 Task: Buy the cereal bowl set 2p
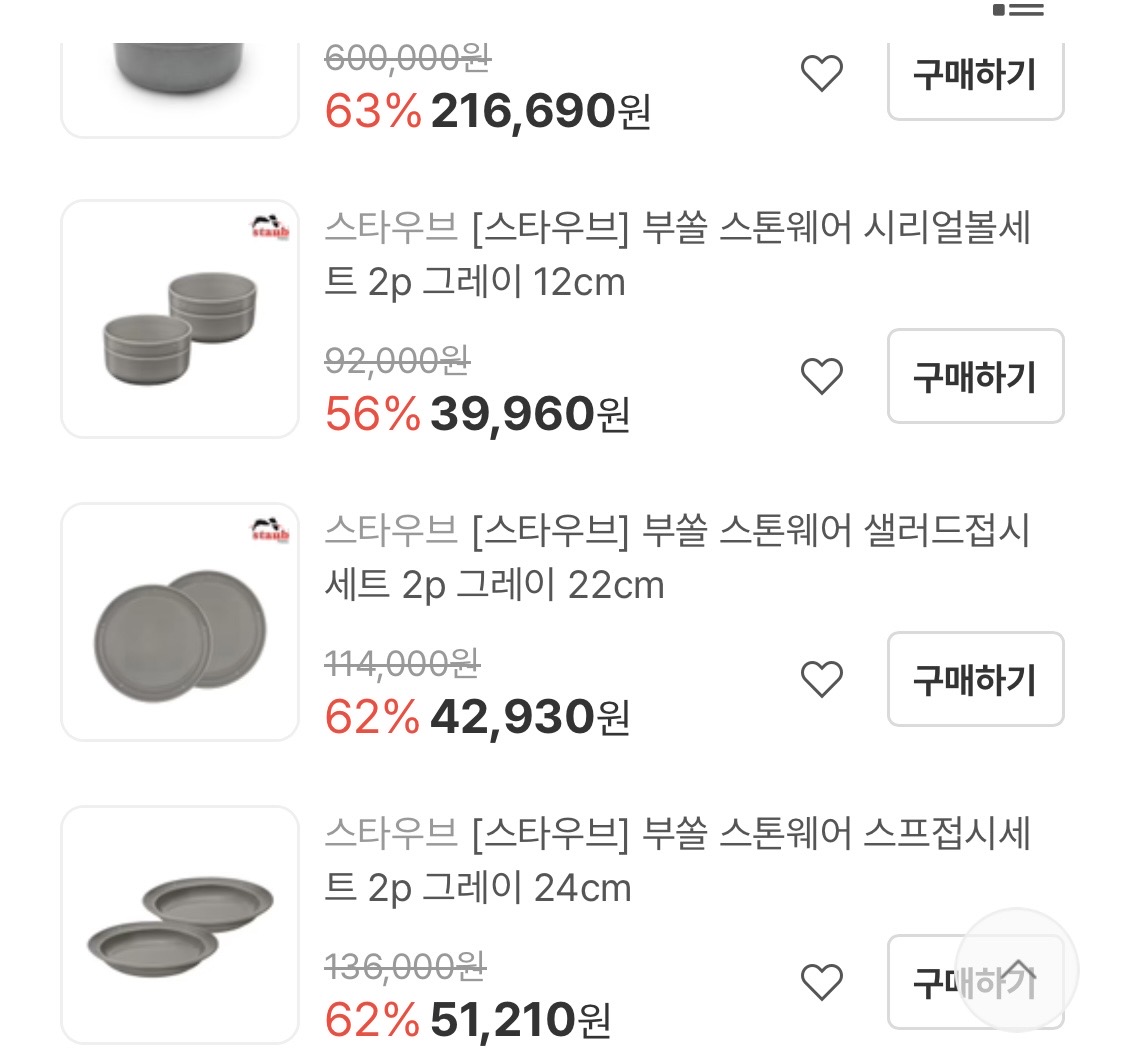[975, 376]
